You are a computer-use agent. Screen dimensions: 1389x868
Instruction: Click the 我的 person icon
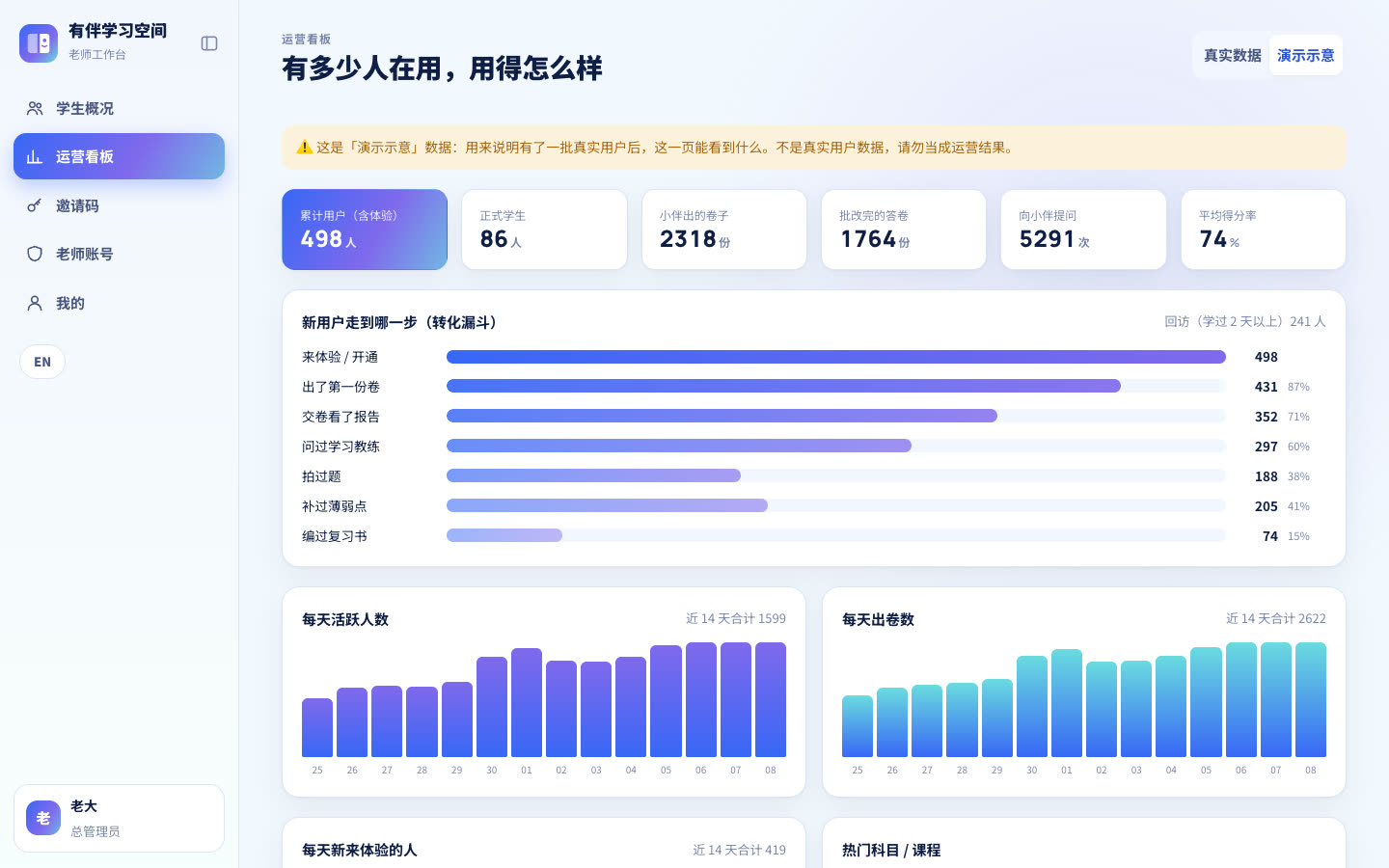(x=35, y=303)
